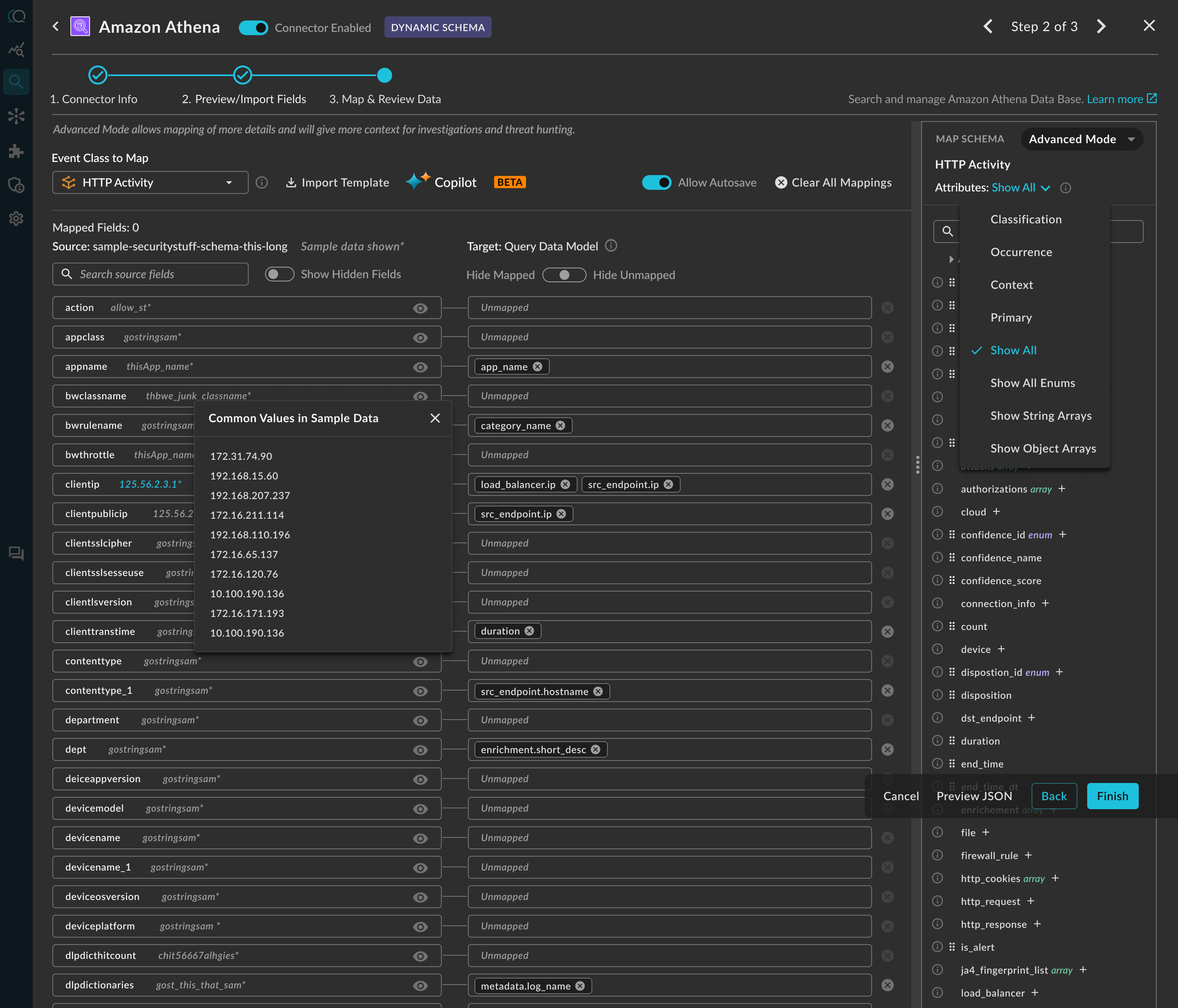Click info icon beside Attributes Show All
Screen dimensions: 1178x1008
1066,188
